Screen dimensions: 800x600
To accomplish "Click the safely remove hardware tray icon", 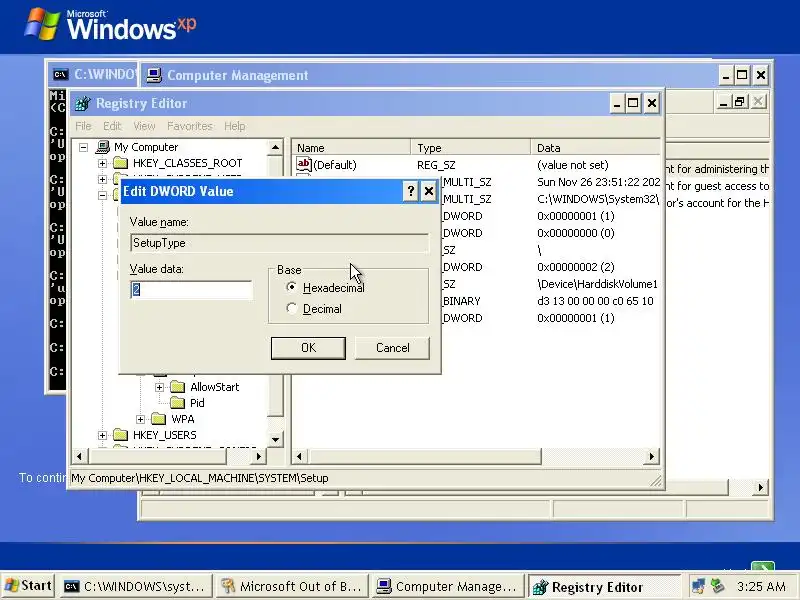I will pos(718,586).
